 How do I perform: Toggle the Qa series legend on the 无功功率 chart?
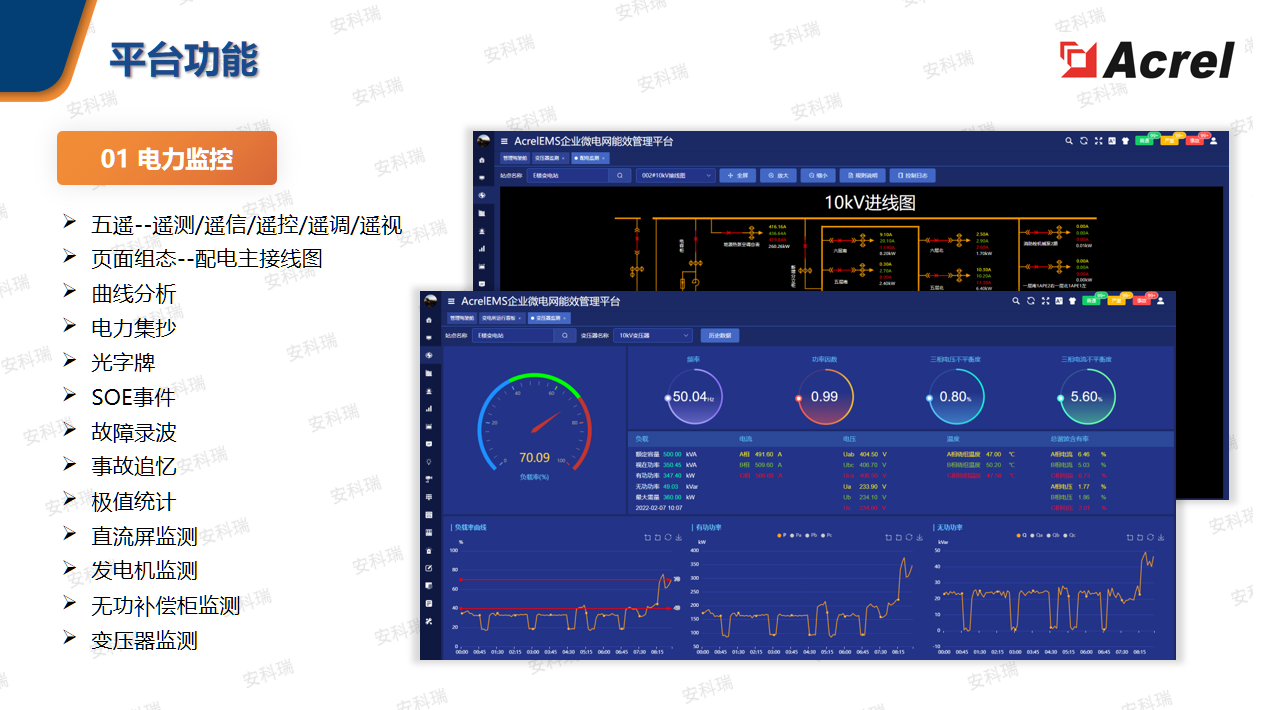pos(1037,535)
